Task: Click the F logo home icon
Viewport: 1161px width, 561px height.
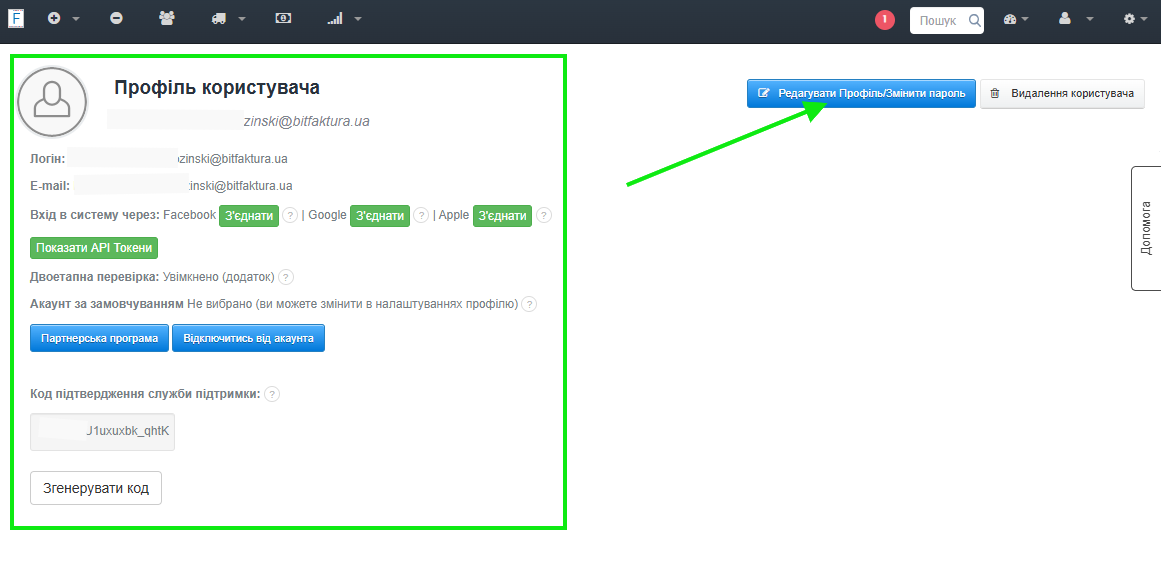Action: pos(16,19)
